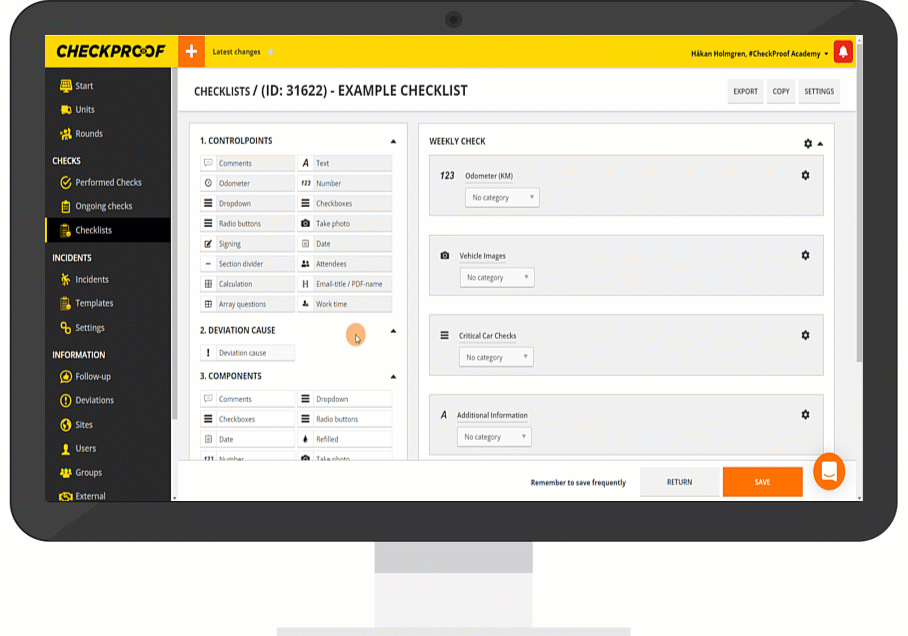The height and width of the screenshot is (636, 908).
Task: Open the Håkan Holmgren account menu
Action: pyautogui.click(x=759, y=53)
